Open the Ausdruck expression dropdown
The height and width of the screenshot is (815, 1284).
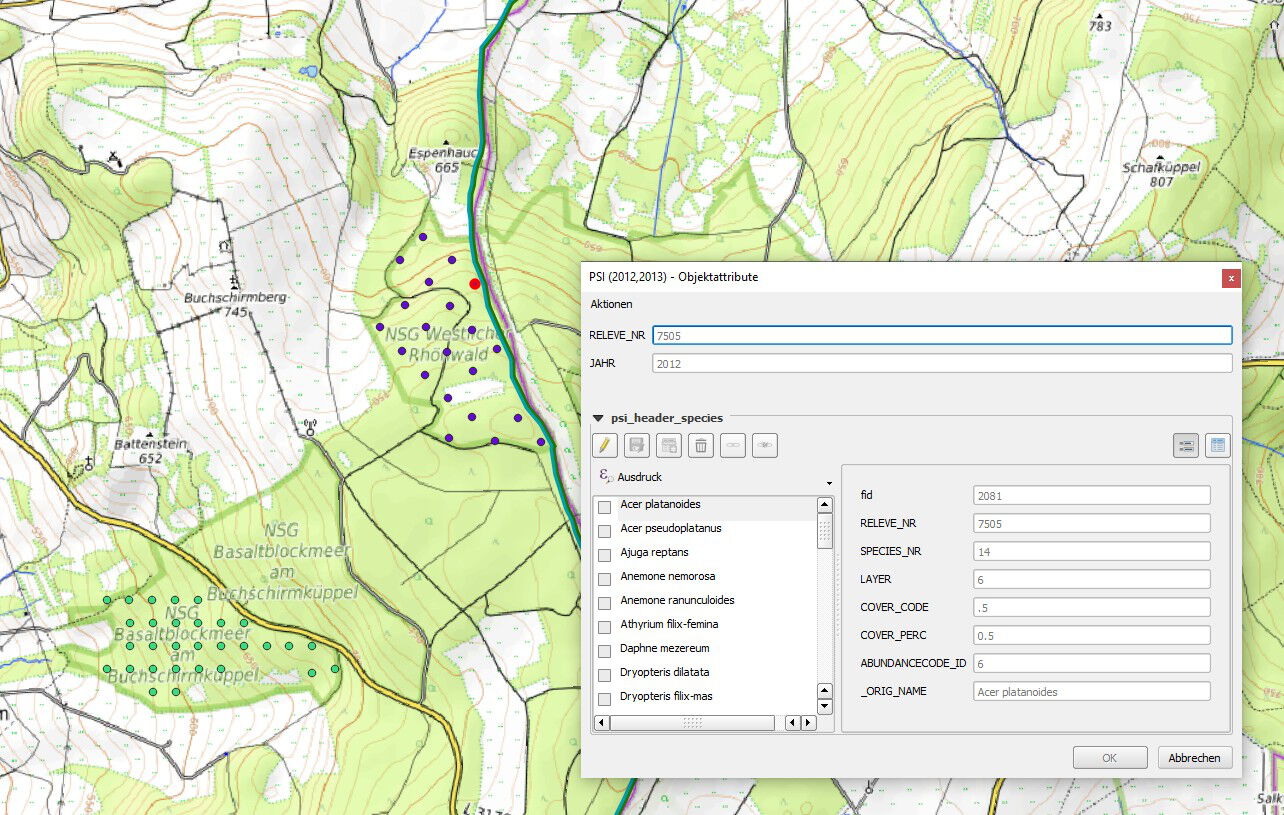(x=829, y=483)
